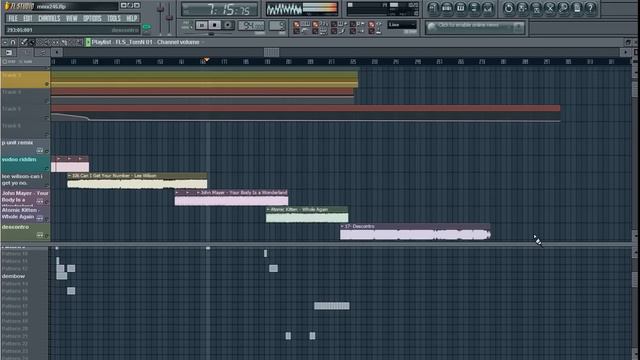Open the VIEW menu

[71, 19]
